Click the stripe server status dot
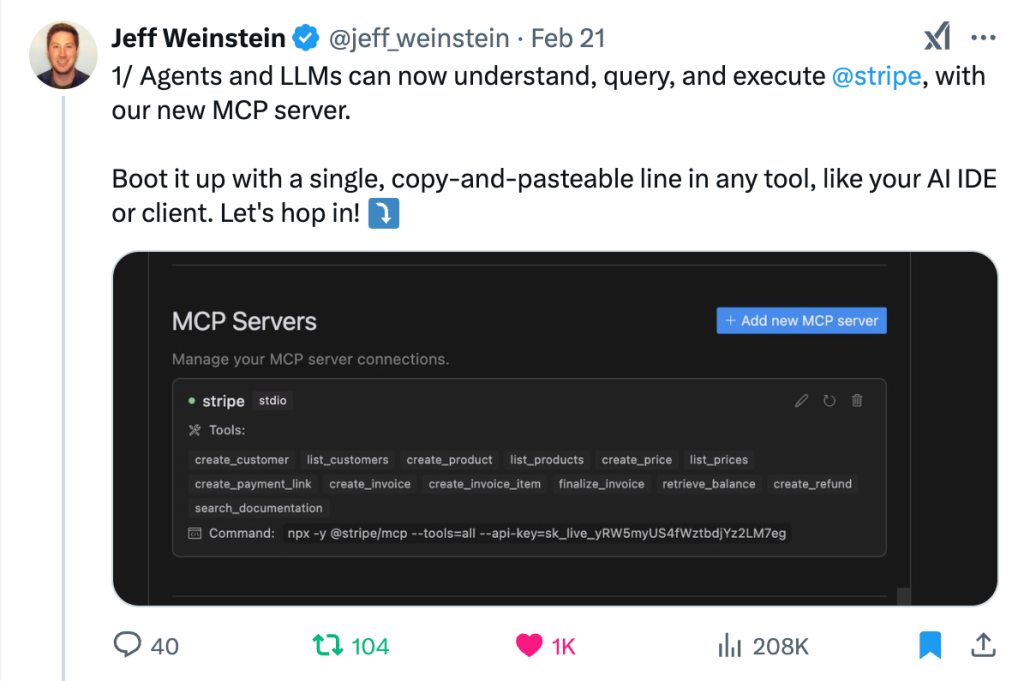 (194, 400)
